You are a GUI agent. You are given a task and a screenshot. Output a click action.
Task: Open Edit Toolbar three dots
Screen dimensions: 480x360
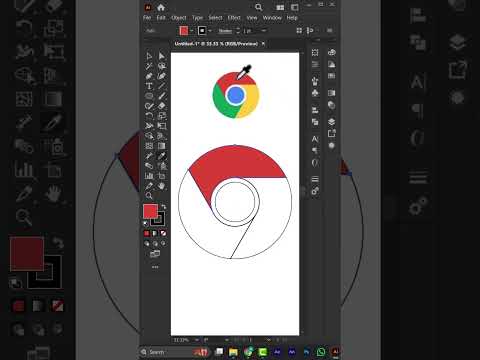click(x=155, y=267)
